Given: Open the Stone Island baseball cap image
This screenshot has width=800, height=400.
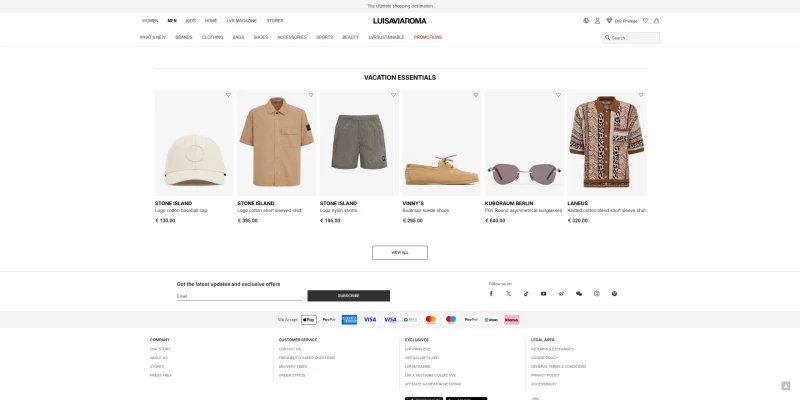Looking at the screenshot, I should [x=194, y=143].
